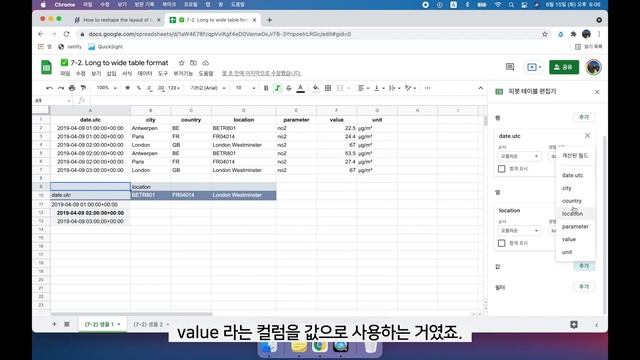Screen dimensions: 640x360
Task: Click the last edit history link
Action: (x=261, y=73)
